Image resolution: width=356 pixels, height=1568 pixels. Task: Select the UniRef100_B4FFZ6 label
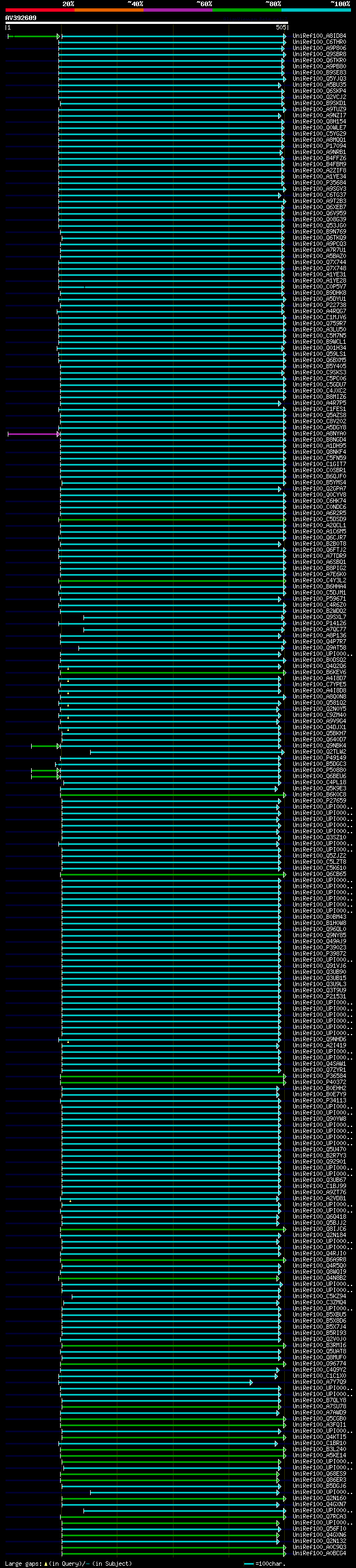319,159
